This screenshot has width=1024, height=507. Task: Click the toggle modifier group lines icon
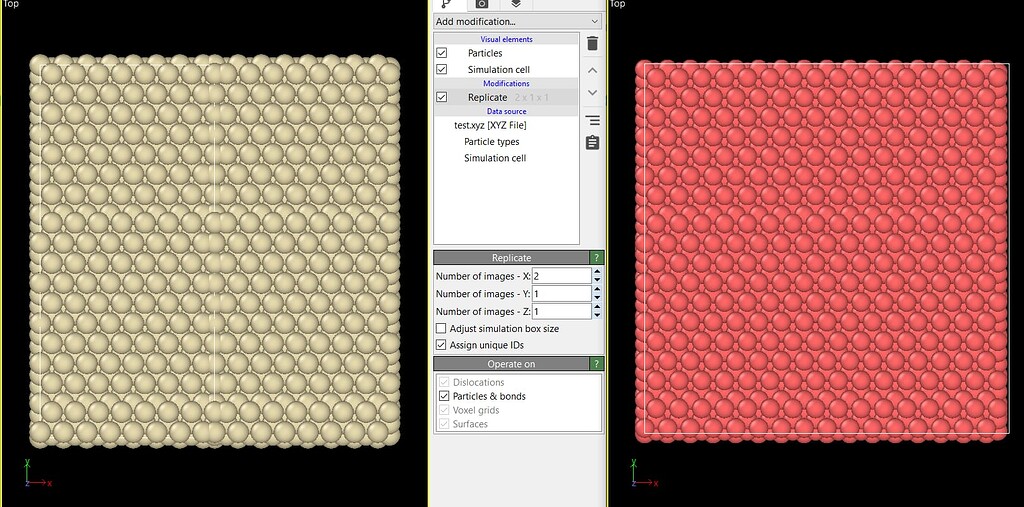(x=592, y=121)
